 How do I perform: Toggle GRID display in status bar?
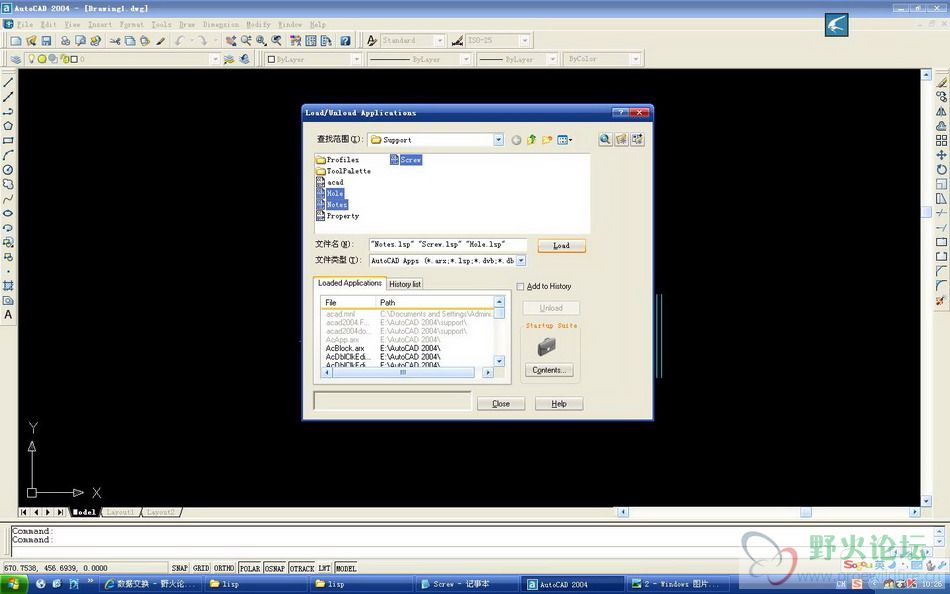tap(201, 568)
